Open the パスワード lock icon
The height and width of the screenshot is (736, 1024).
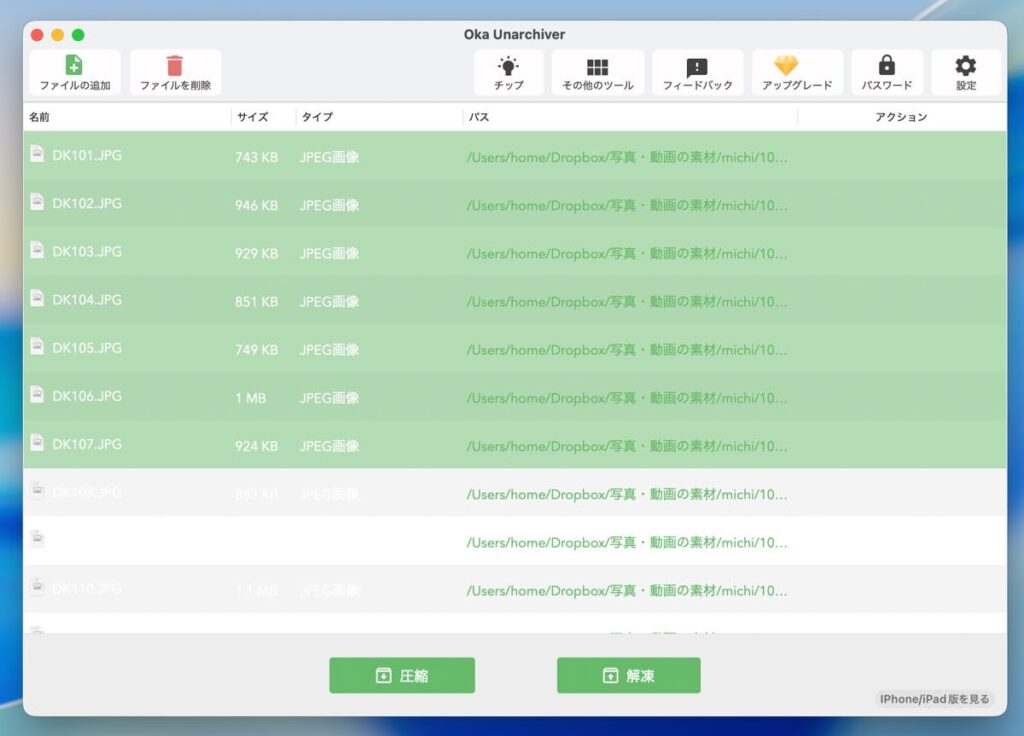click(886, 66)
